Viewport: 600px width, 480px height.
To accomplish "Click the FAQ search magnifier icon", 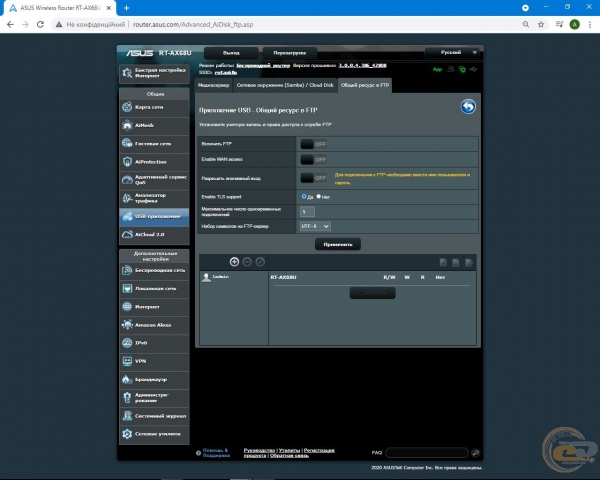I will [476, 453].
